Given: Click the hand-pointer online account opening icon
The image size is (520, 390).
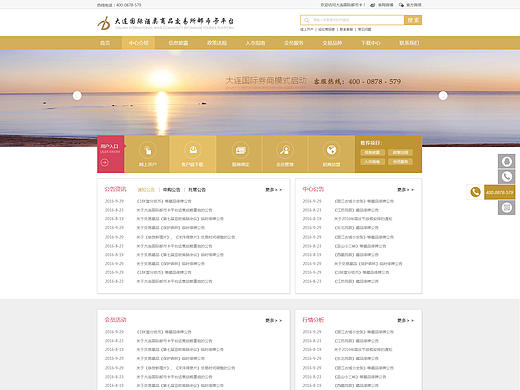Looking at the screenshot, I should tap(147, 150).
